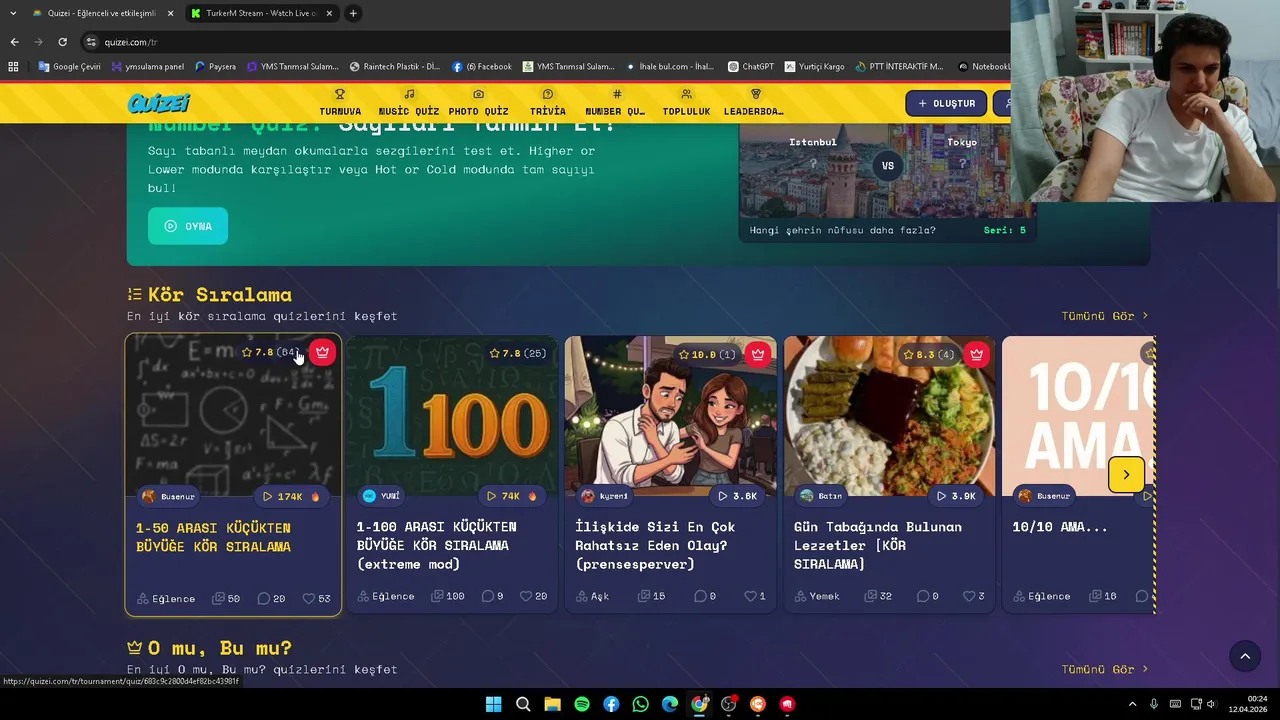Open the Topluluk community page
The image size is (1280, 720).
pyautogui.click(x=686, y=103)
